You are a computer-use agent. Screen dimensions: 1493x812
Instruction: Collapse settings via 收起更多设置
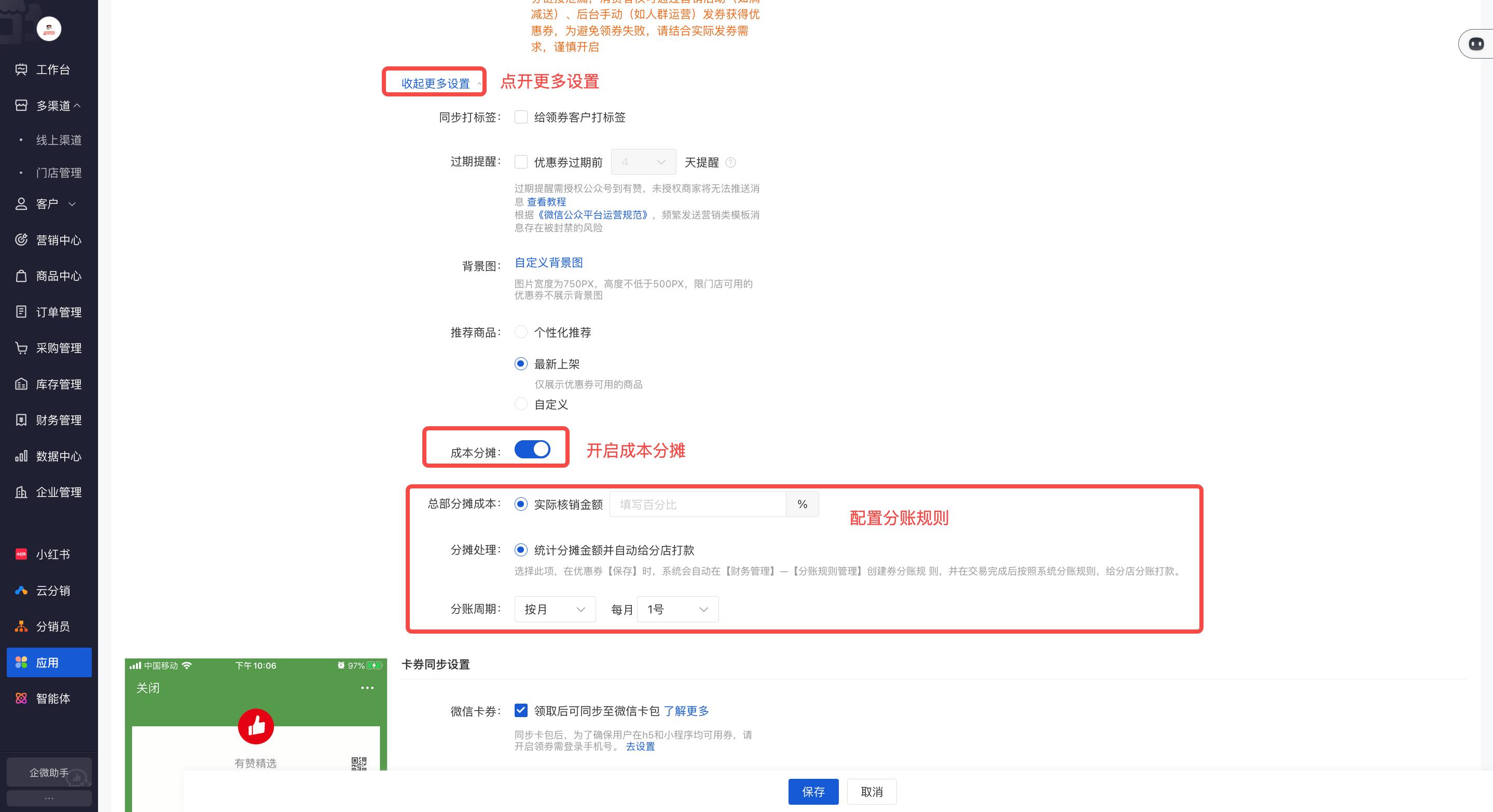click(440, 83)
